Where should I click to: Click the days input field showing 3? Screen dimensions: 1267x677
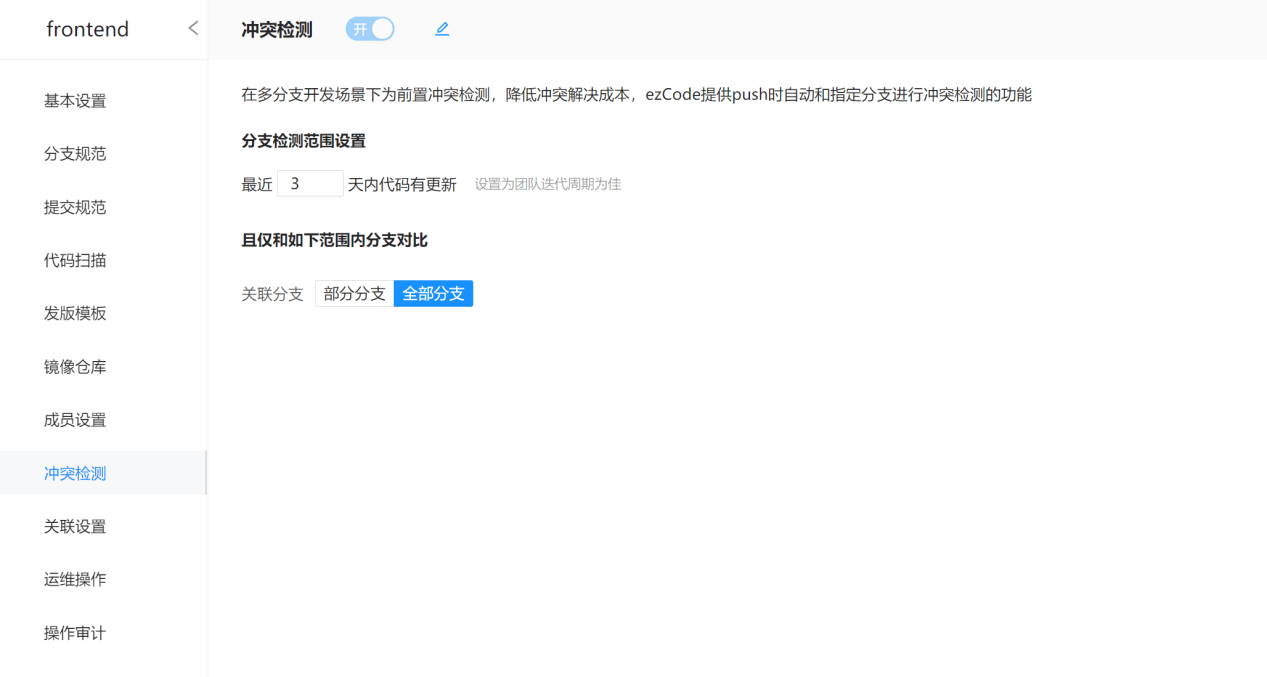point(310,184)
